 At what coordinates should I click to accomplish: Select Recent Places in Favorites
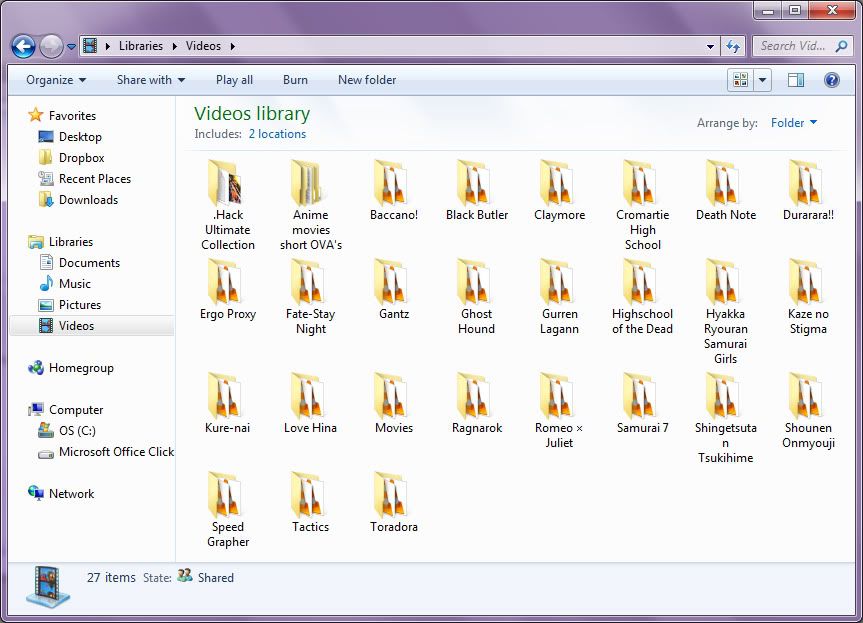coord(84,179)
